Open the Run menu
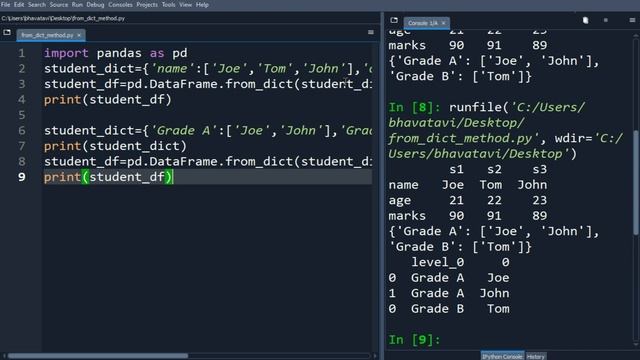The height and width of the screenshot is (360, 640). coord(77,5)
